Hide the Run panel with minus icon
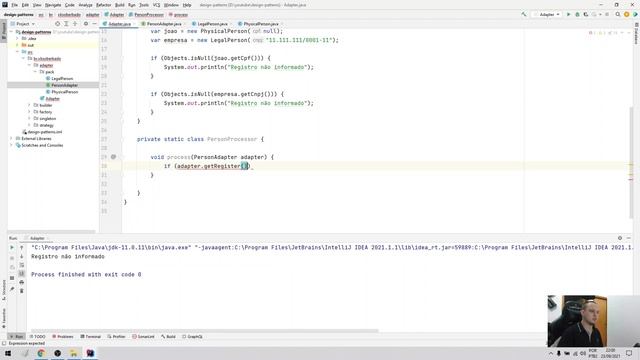The height and width of the screenshot is (360, 640). [x=629, y=238]
